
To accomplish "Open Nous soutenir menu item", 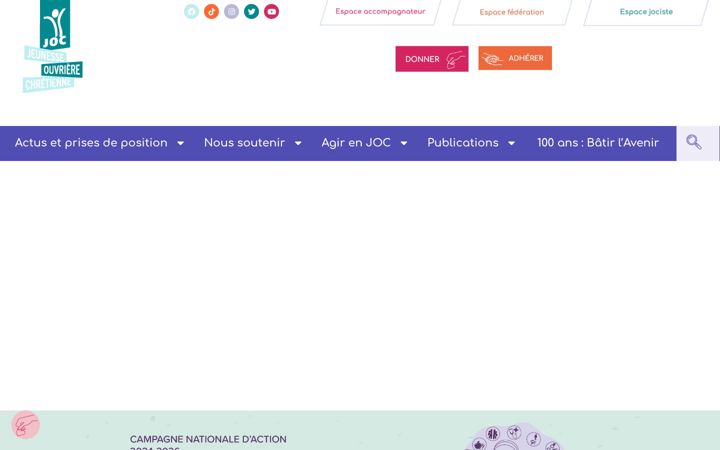I will point(244,143).
